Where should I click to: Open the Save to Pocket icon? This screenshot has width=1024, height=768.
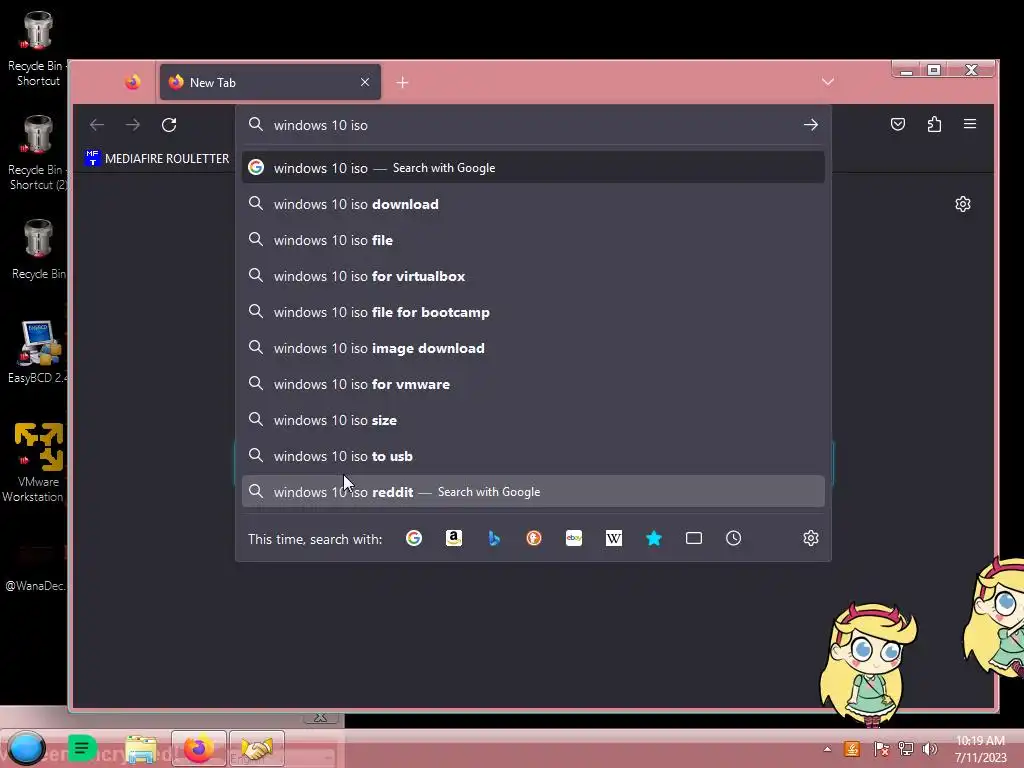click(898, 124)
